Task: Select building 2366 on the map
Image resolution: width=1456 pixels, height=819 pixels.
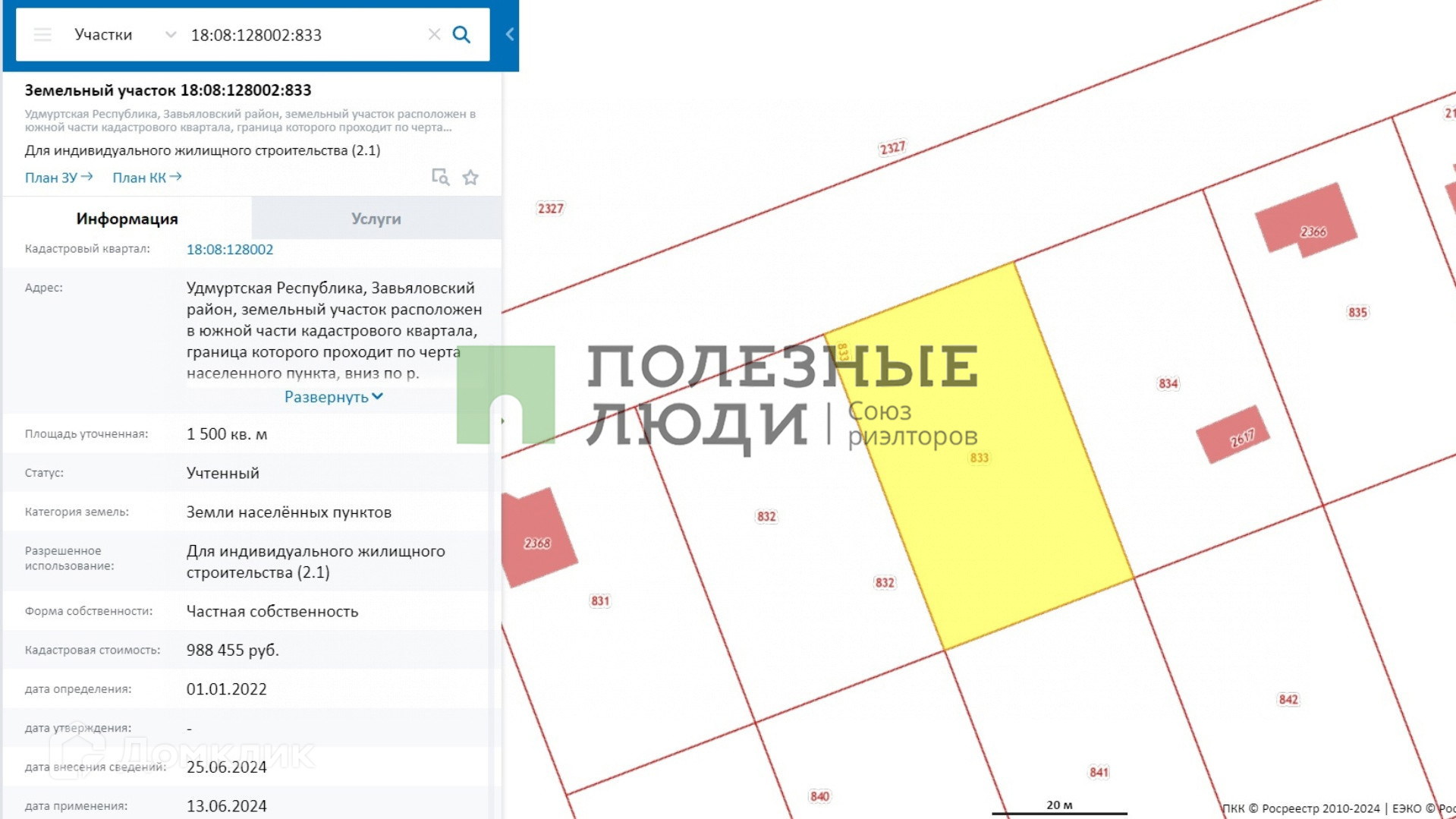Action: tap(1307, 220)
